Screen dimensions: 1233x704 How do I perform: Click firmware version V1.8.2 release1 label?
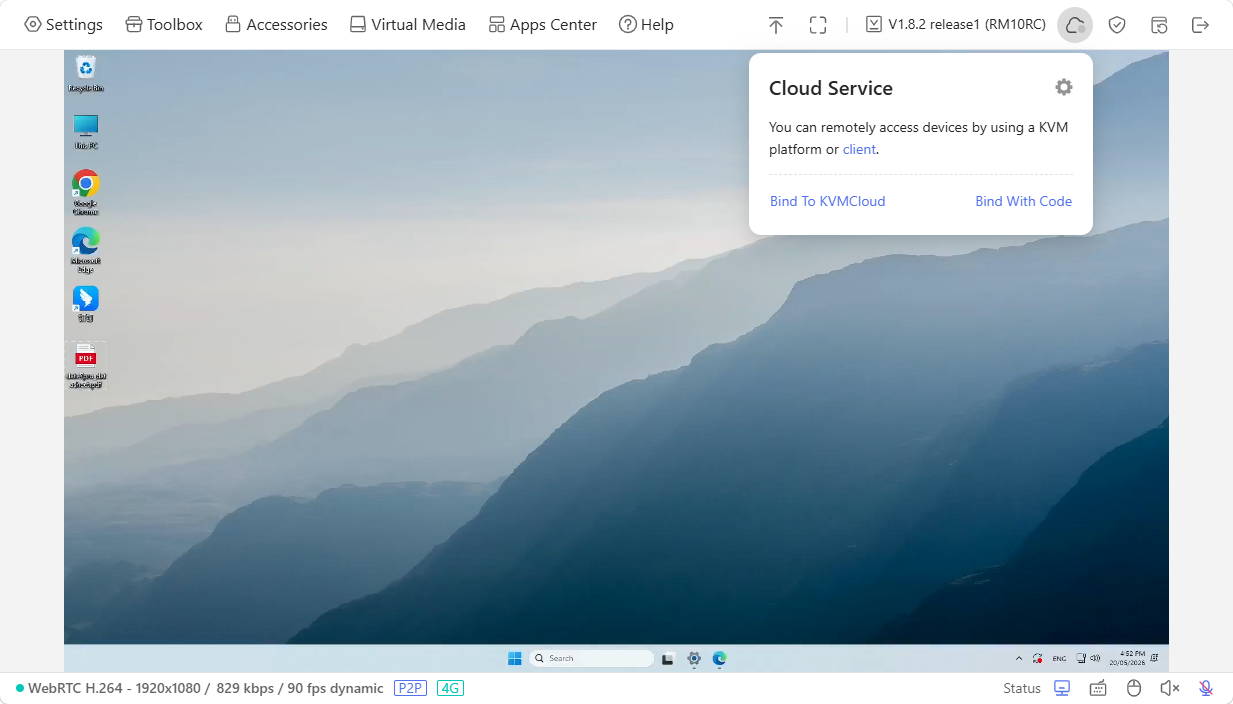(955, 24)
